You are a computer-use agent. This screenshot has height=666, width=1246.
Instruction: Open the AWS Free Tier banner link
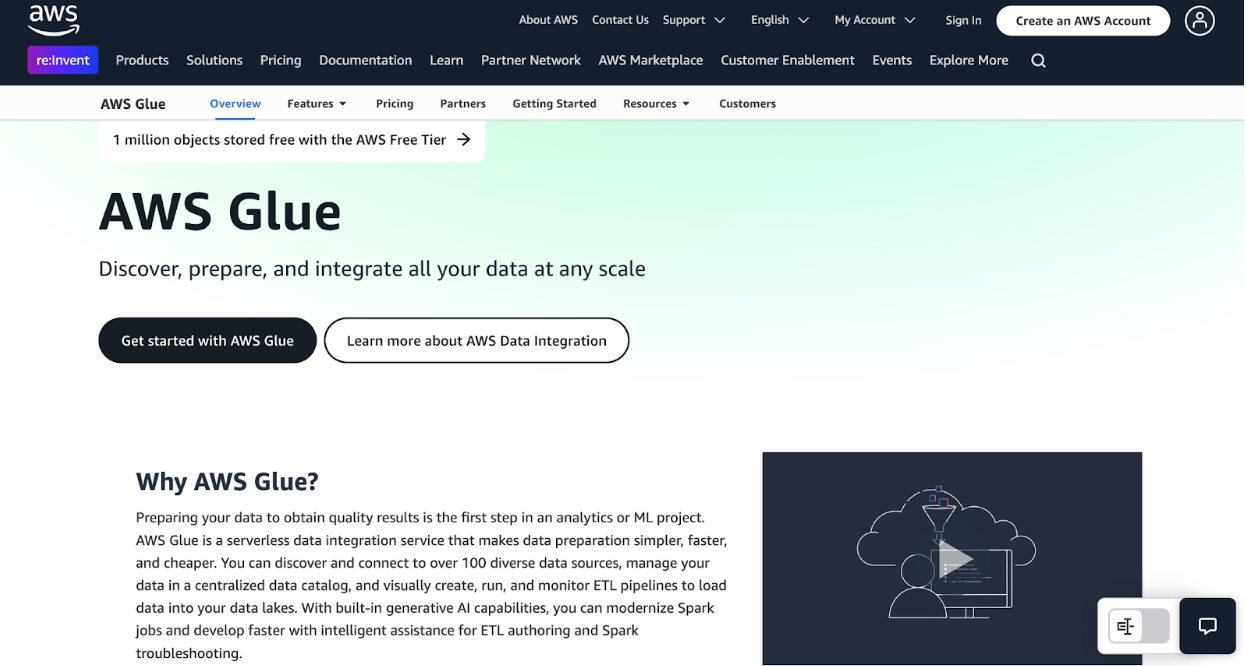(x=291, y=140)
